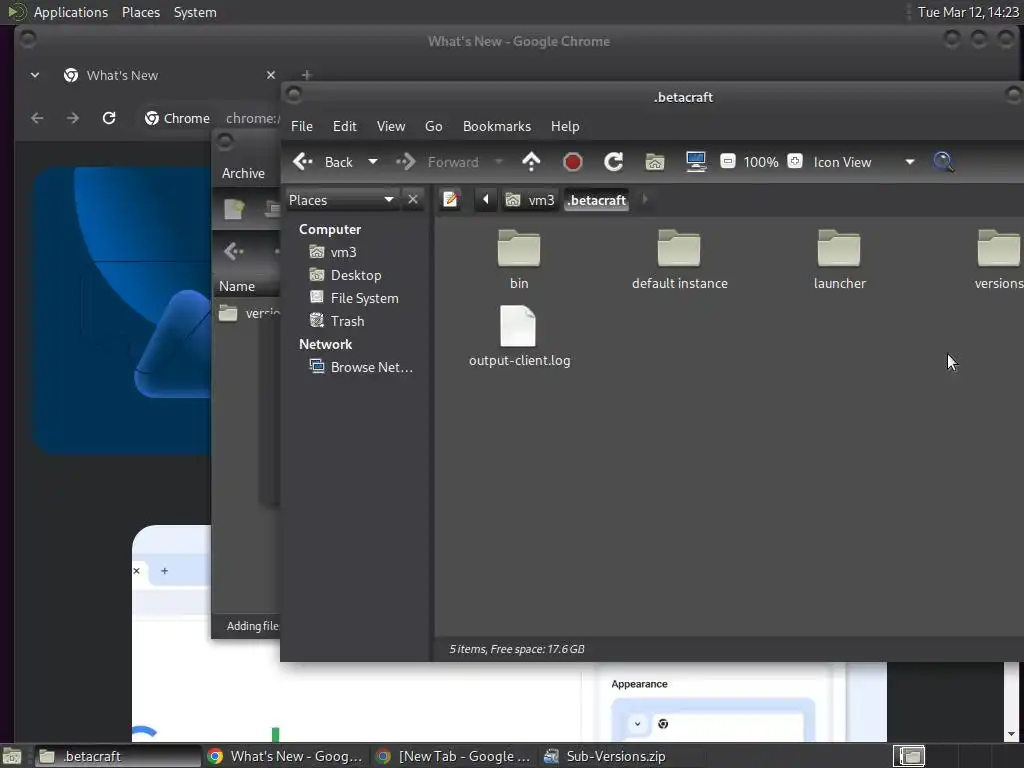Click the Chrome page scrollbar down arrow

(1011, 735)
